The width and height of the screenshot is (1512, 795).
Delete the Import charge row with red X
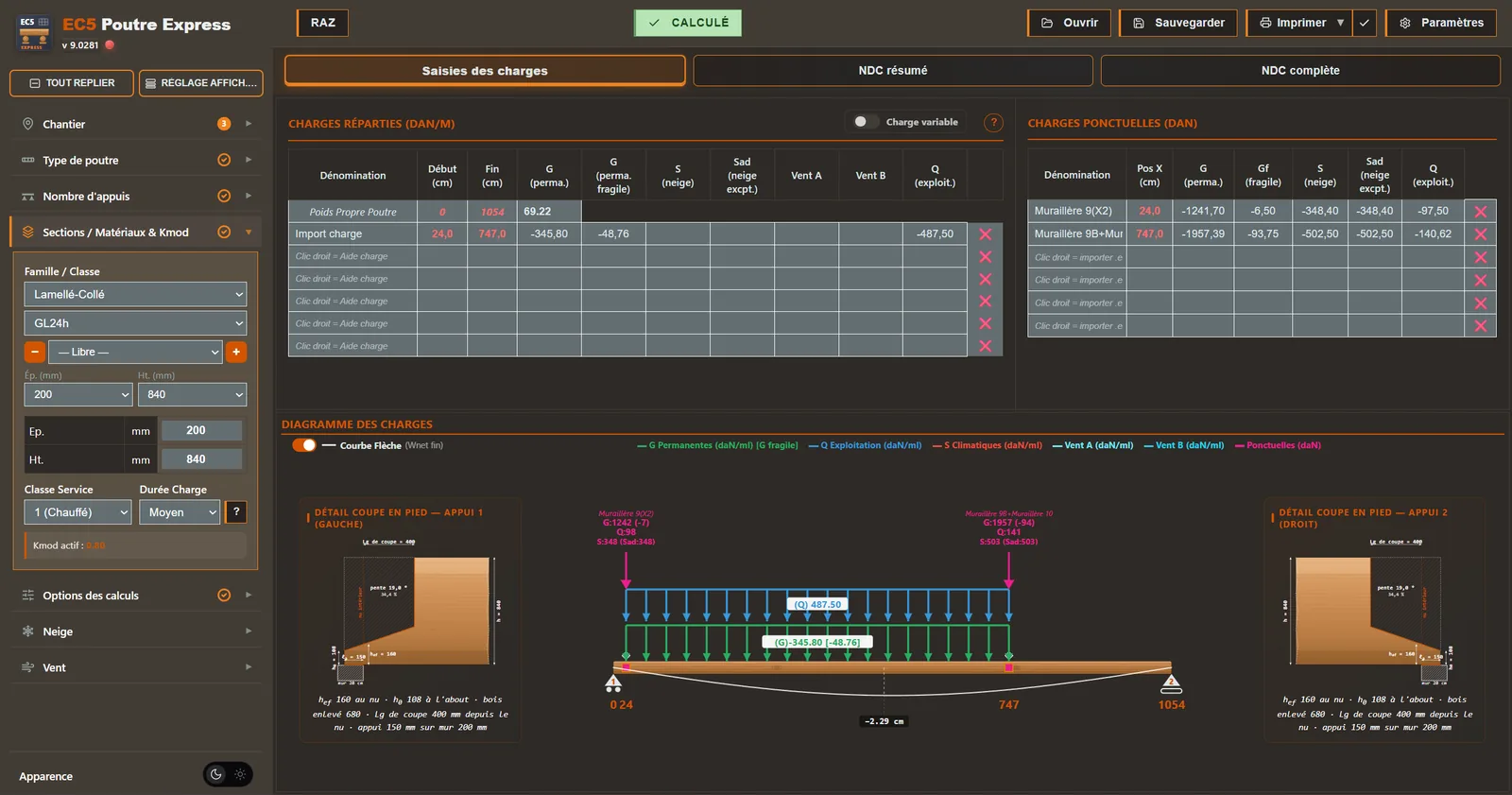pos(985,234)
